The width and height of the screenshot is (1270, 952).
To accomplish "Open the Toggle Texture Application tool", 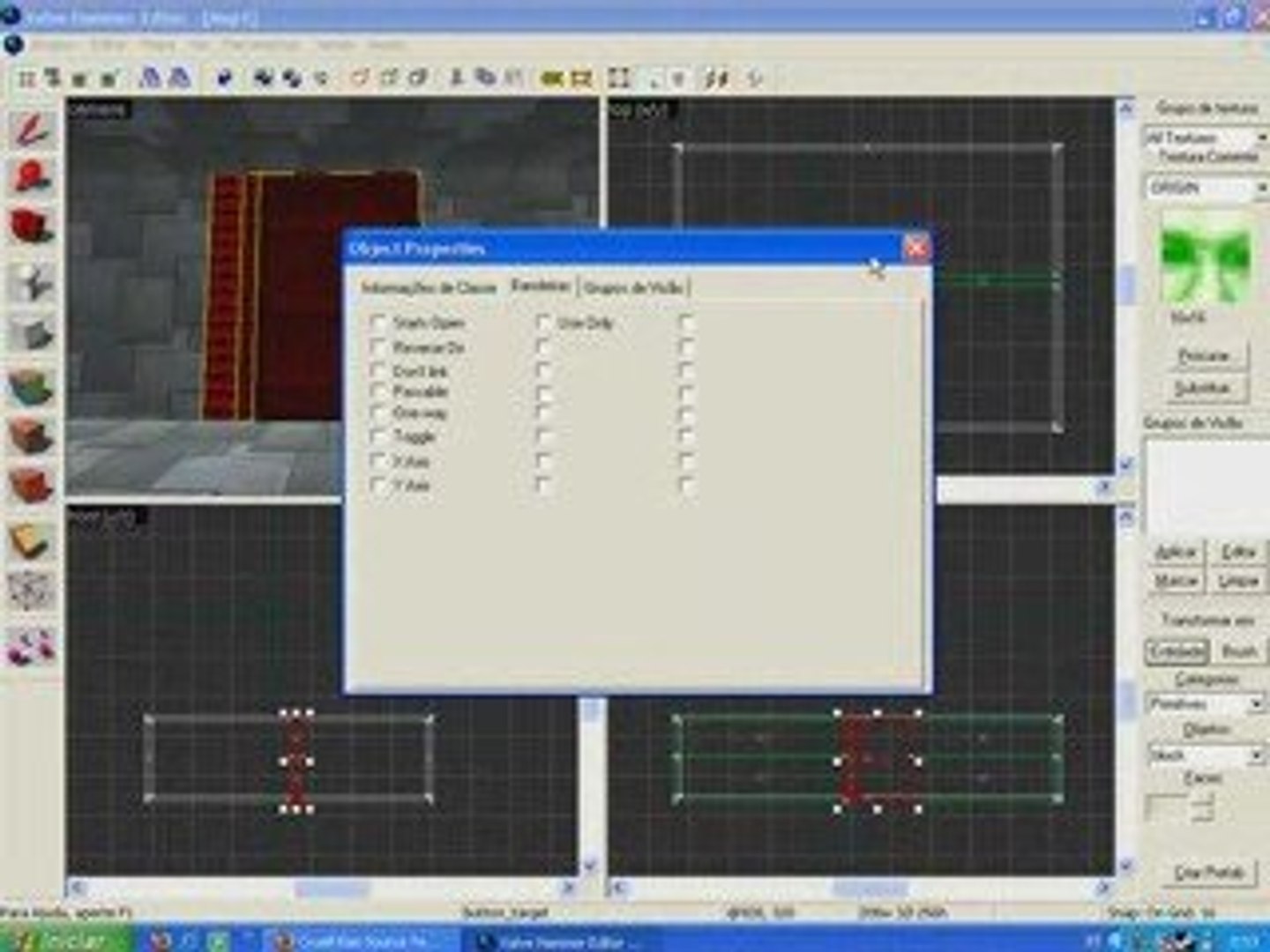I will 33,386.
